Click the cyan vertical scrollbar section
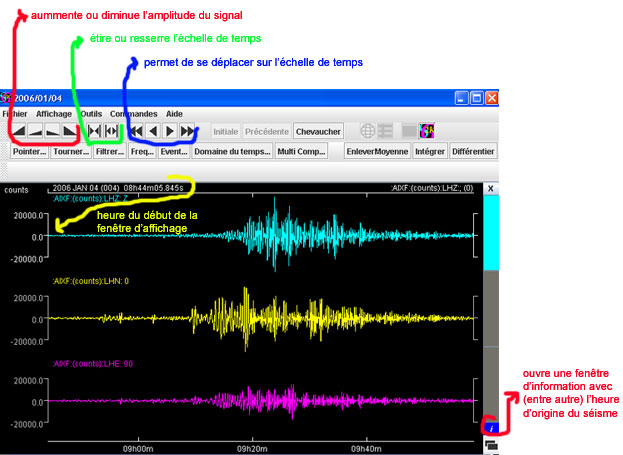Viewport: 623px width, 455px height. coord(490,230)
